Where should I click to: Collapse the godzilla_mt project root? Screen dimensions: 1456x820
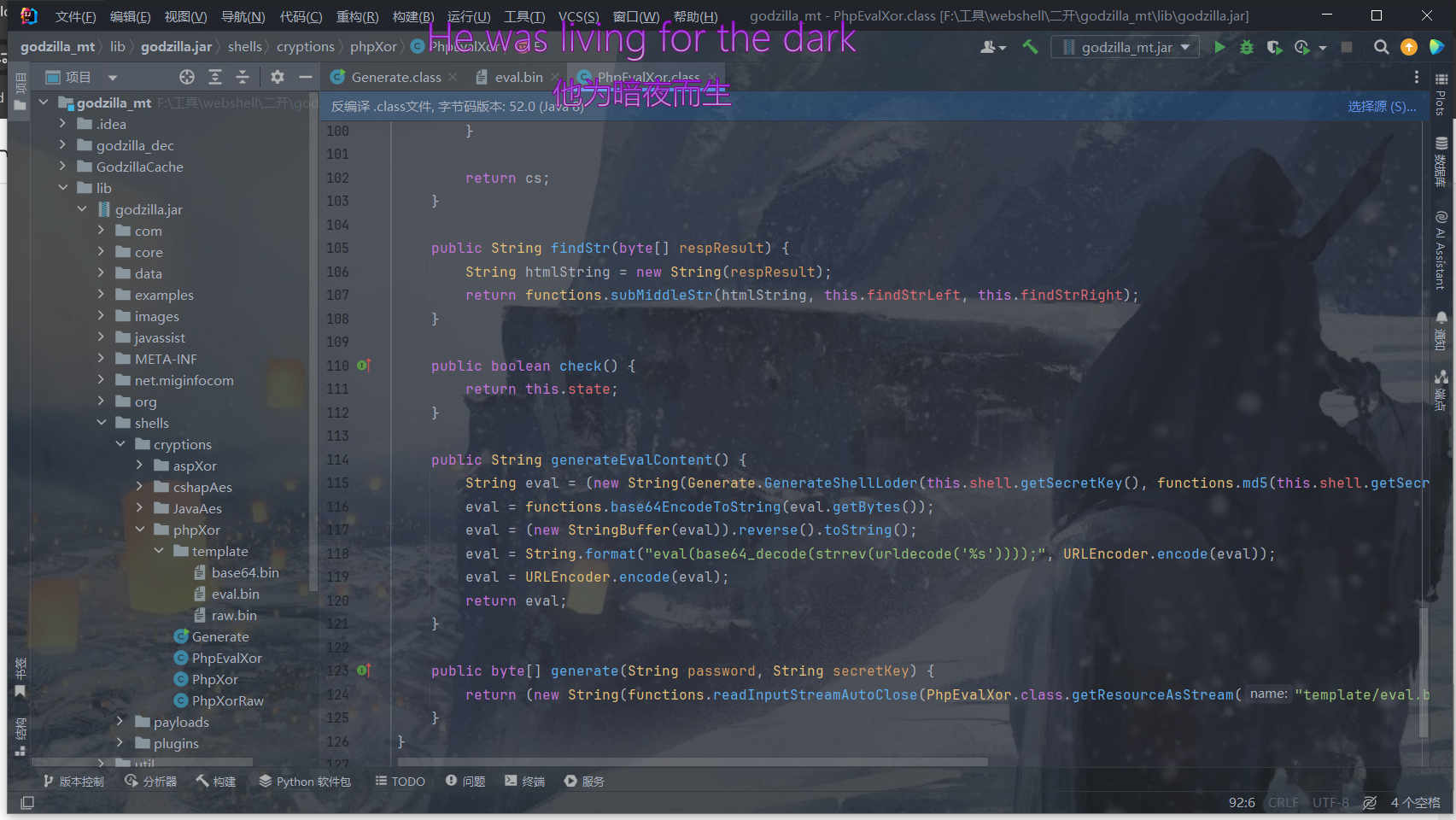44,102
